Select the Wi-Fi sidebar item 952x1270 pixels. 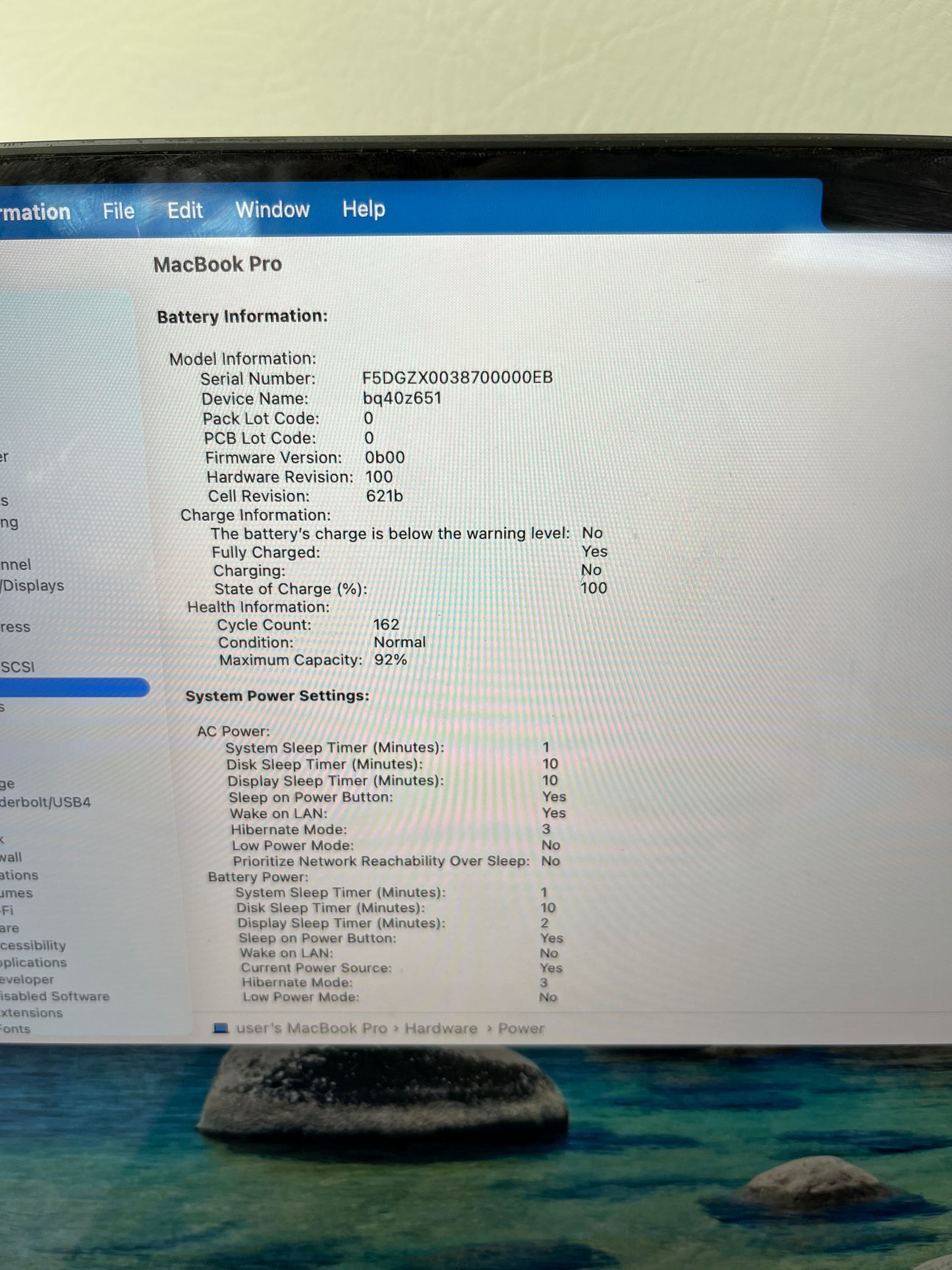click(x=7, y=910)
